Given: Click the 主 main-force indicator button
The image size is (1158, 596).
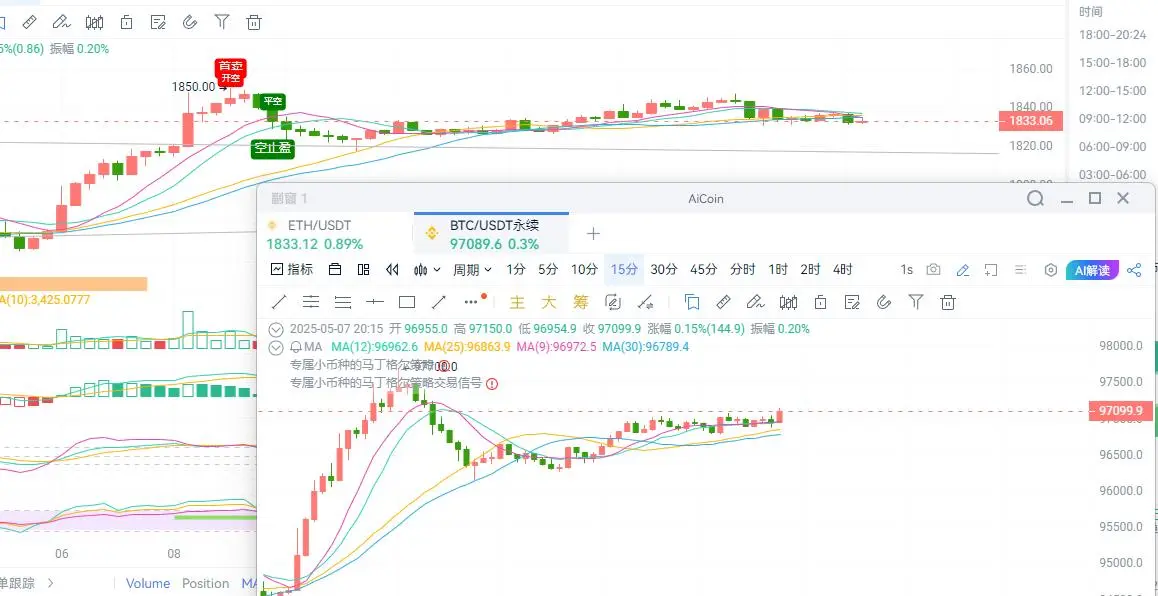Looking at the screenshot, I should (x=518, y=301).
